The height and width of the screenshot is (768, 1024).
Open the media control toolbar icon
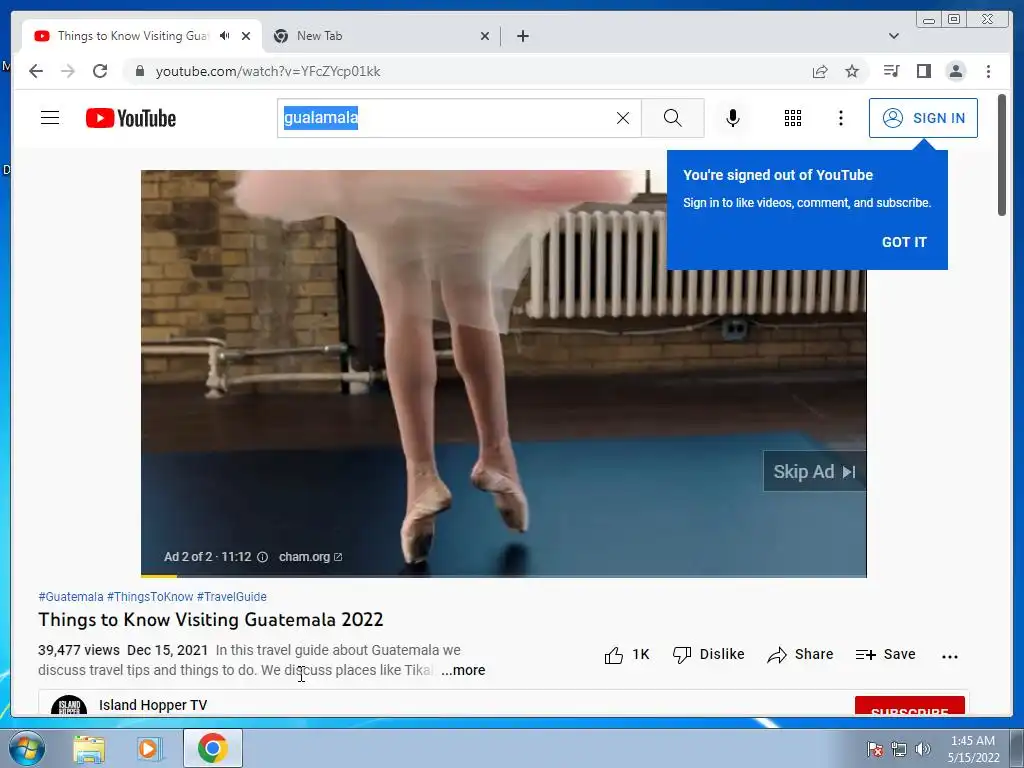[x=891, y=71]
